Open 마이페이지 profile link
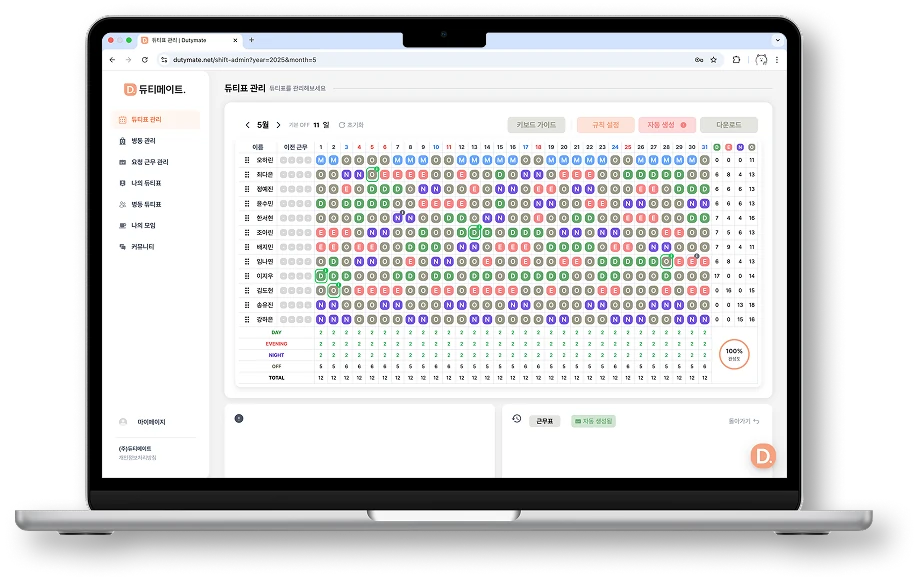918x580 pixels. coord(143,422)
